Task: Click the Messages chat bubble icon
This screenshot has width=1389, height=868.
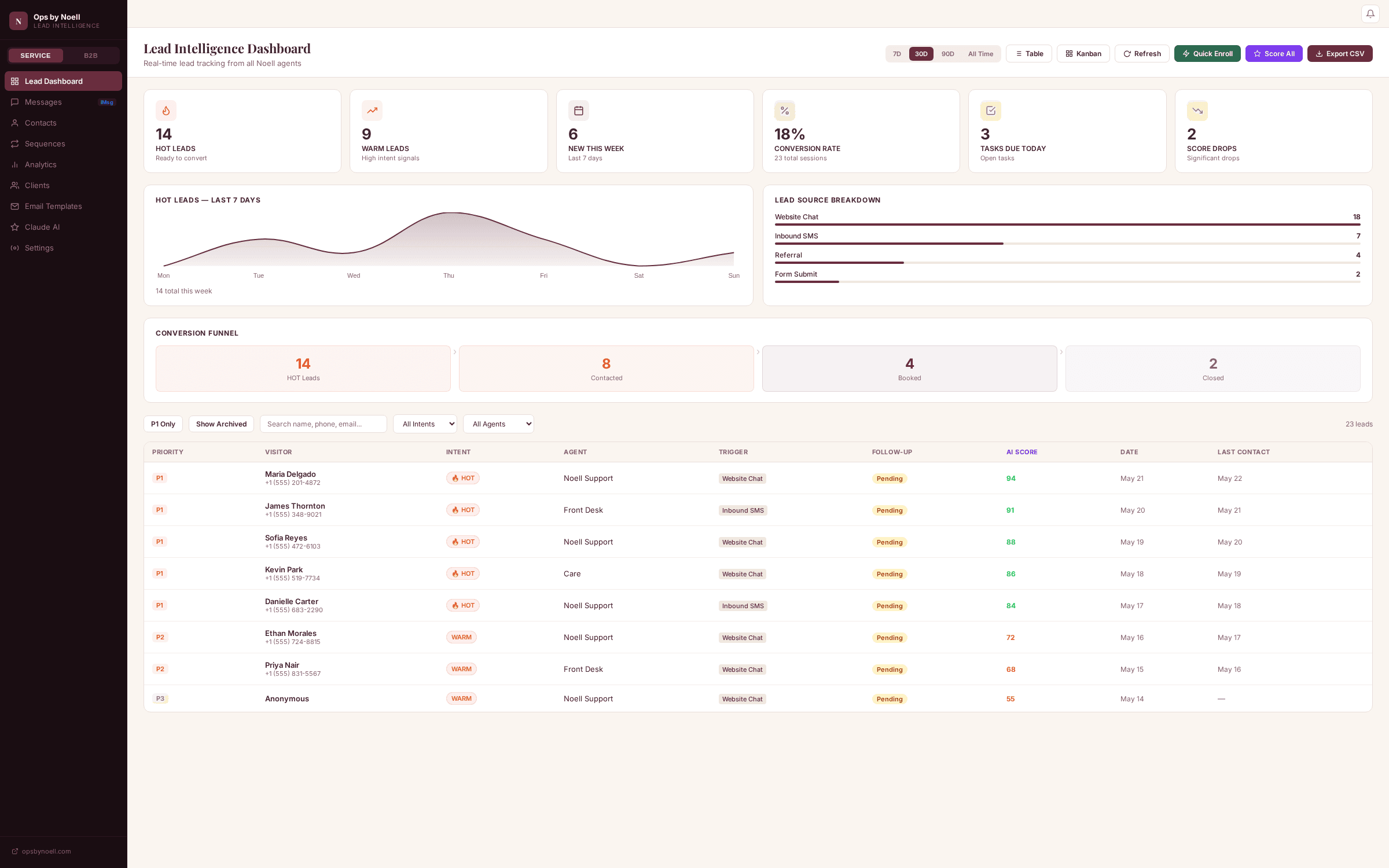Action: pyautogui.click(x=15, y=102)
